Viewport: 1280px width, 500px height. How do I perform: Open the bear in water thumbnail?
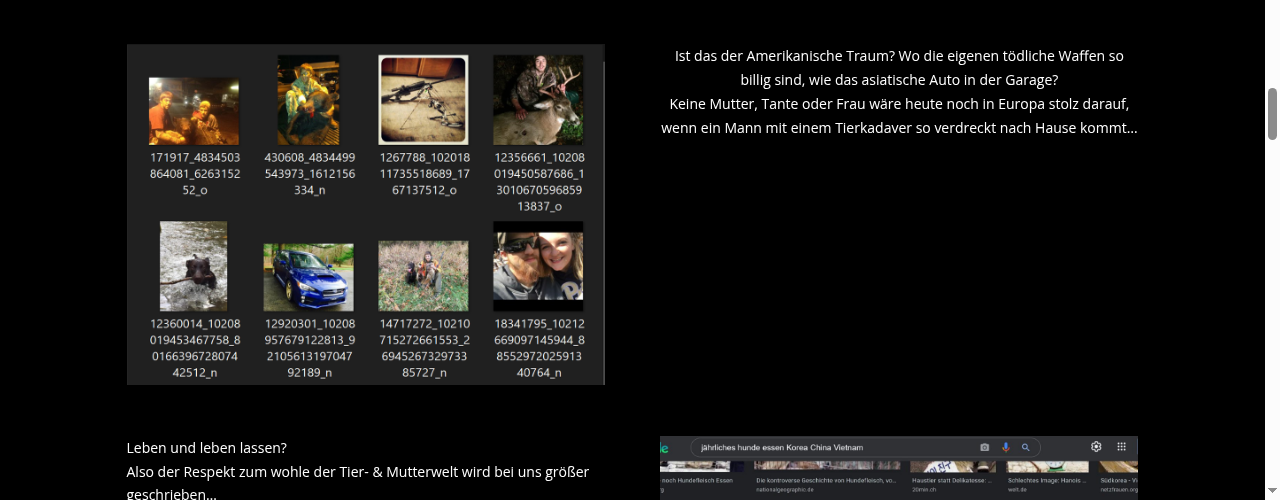[194, 266]
